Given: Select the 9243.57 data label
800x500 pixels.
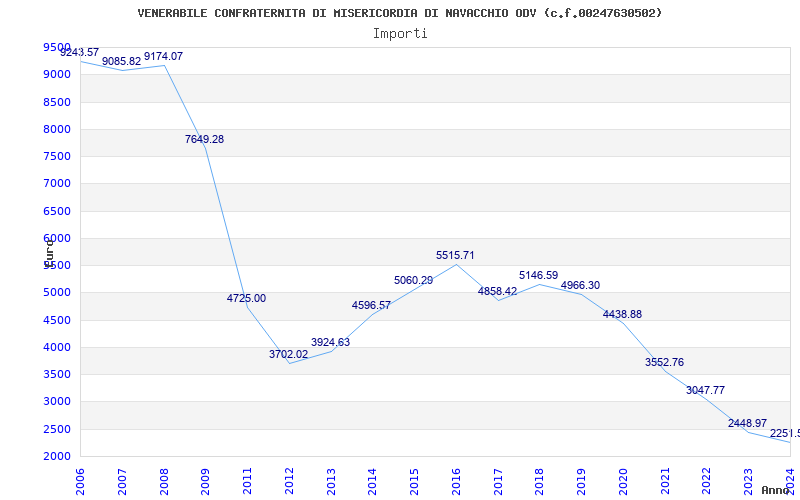Looking at the screenshot, I should point(80,52).
